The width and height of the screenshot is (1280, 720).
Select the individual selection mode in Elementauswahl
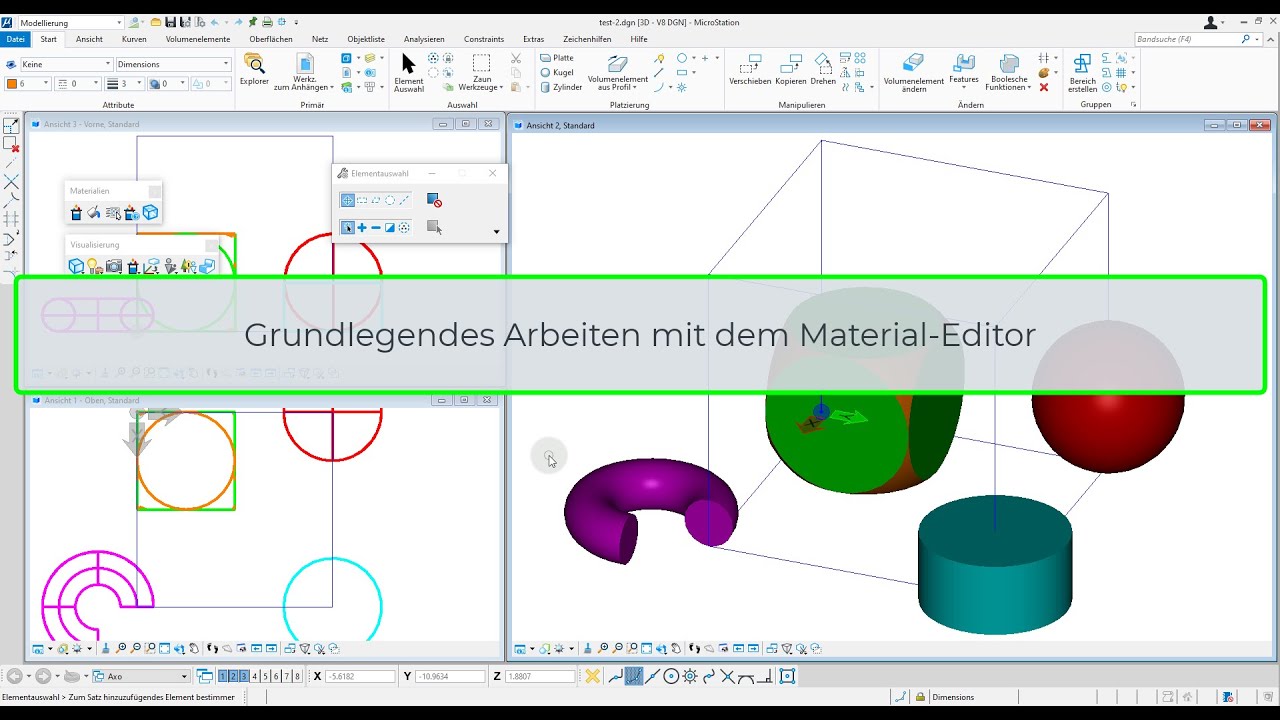tap(347, 200)
